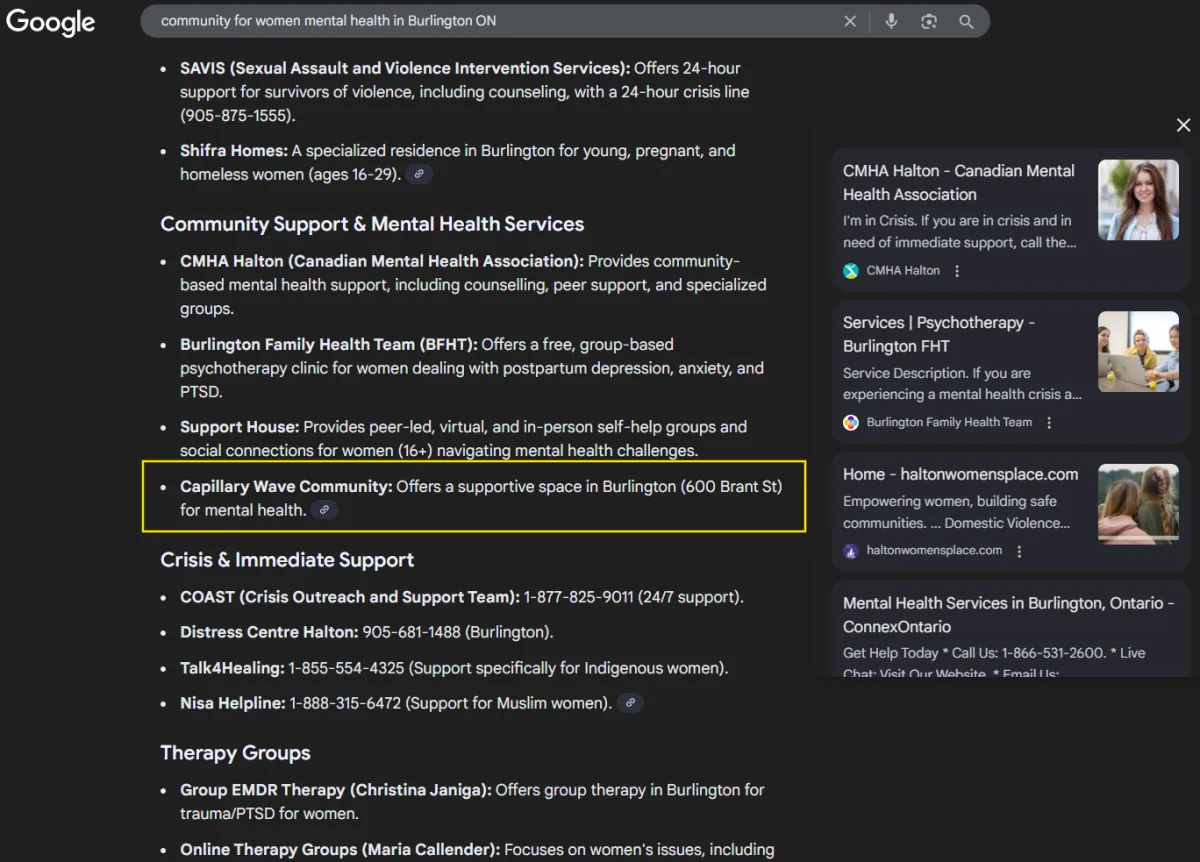Start voice search with microphone icon
Screen dimensions: 1200x862
891,21
